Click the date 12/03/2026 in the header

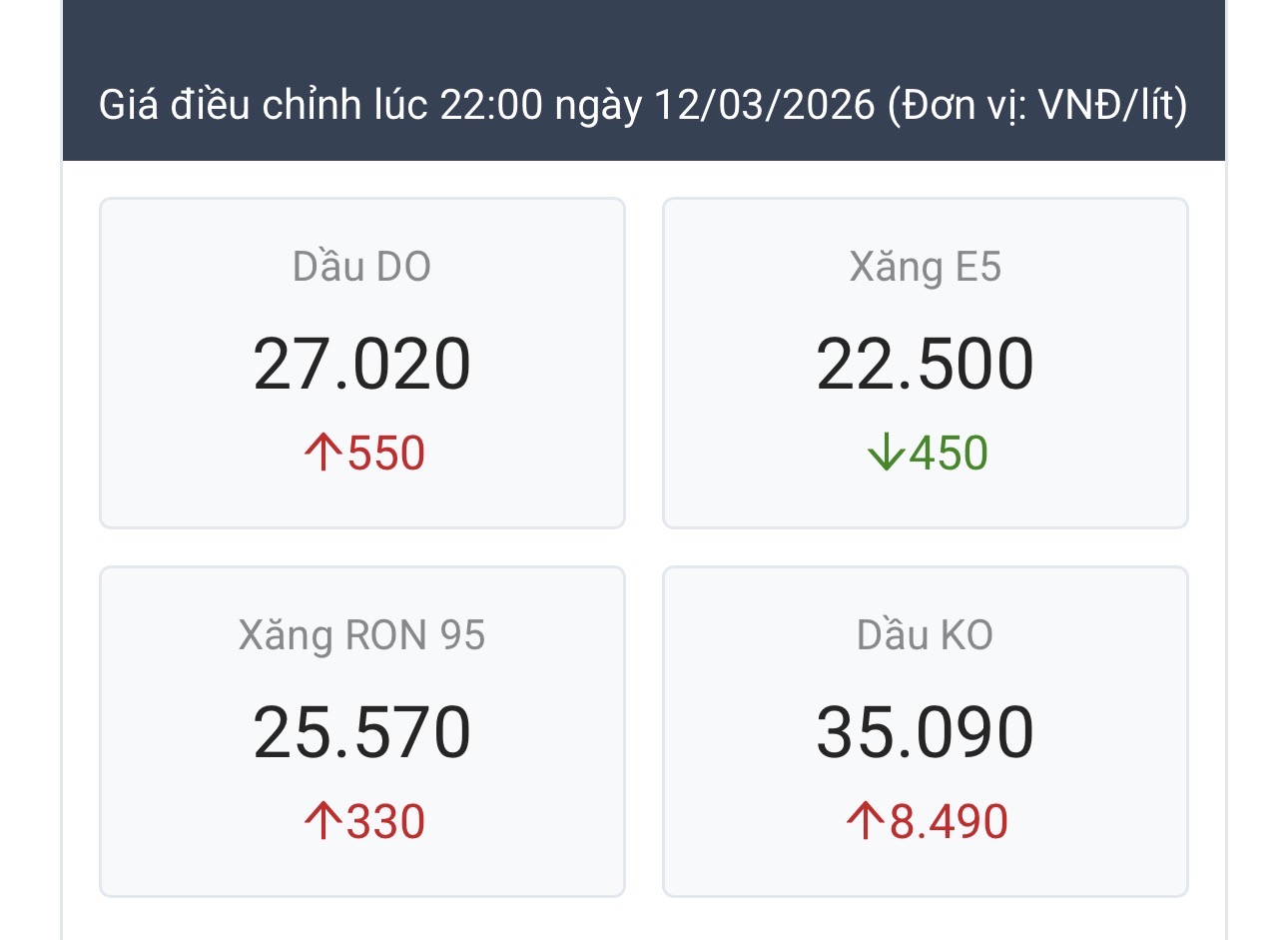tap(764, 105)
